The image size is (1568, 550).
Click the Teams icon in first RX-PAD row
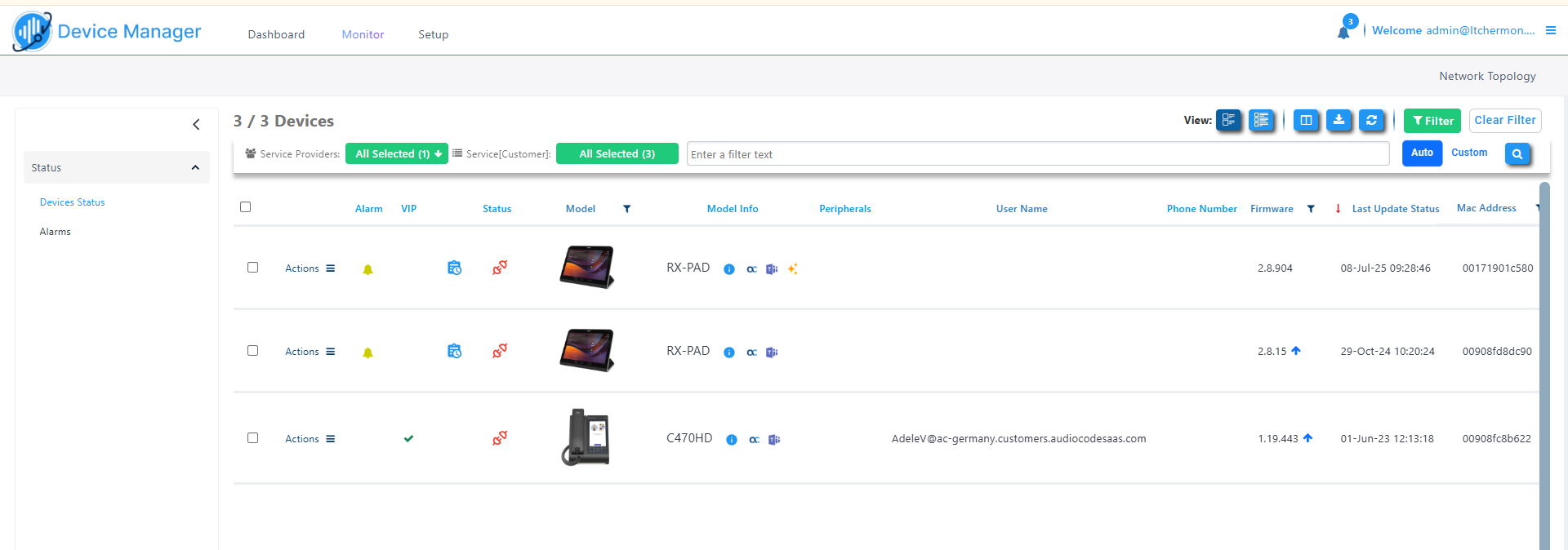tap(772, 269)
